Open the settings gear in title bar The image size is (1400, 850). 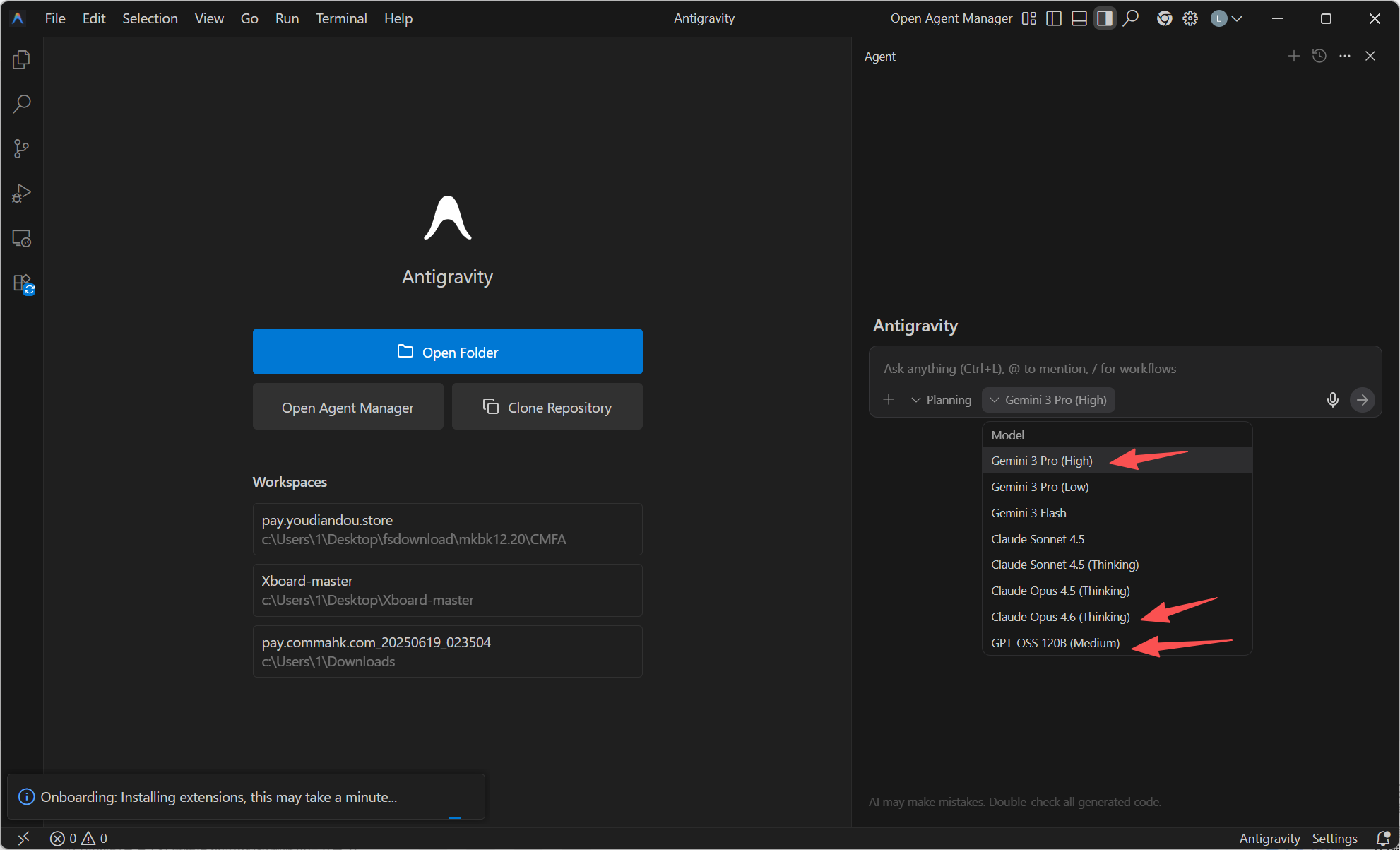tap(1190, 19)
